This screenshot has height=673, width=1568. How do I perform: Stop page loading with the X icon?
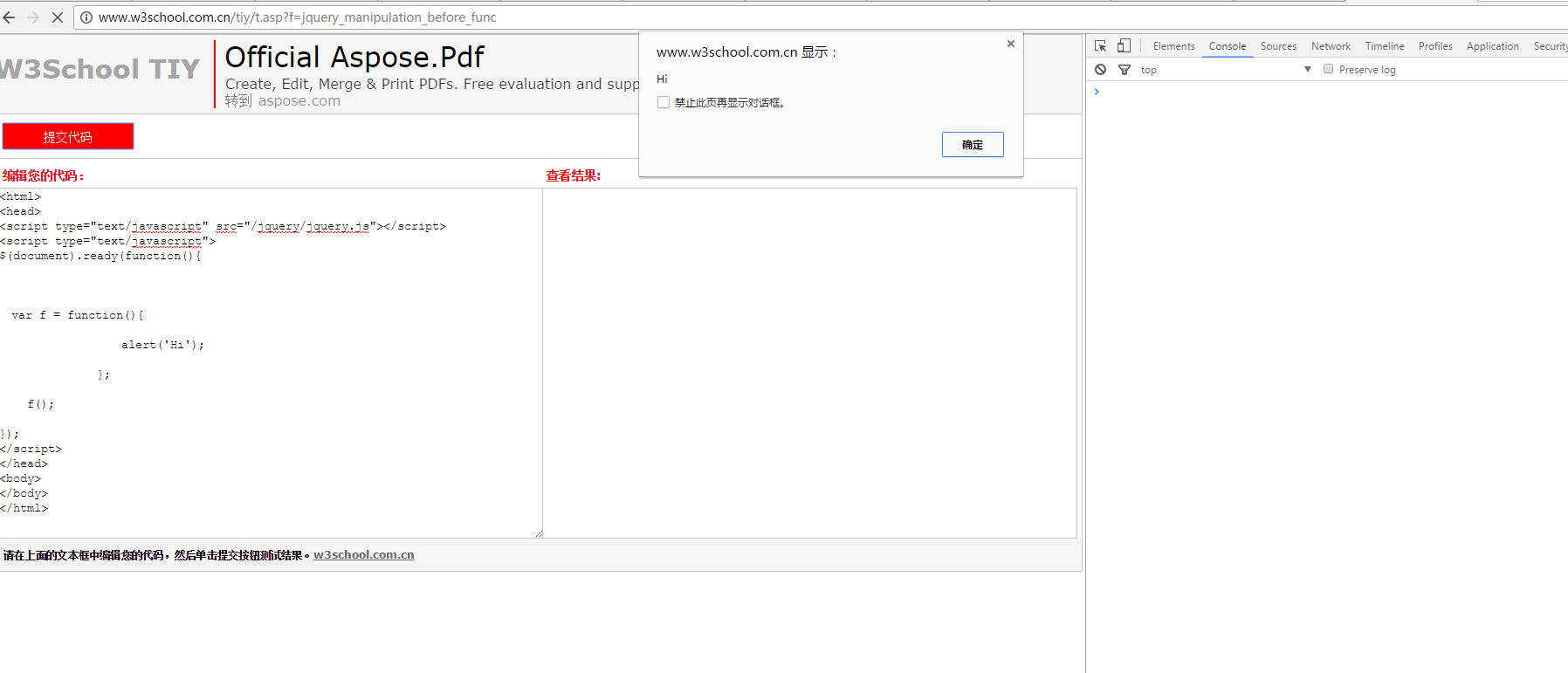[x=58, y=17]
